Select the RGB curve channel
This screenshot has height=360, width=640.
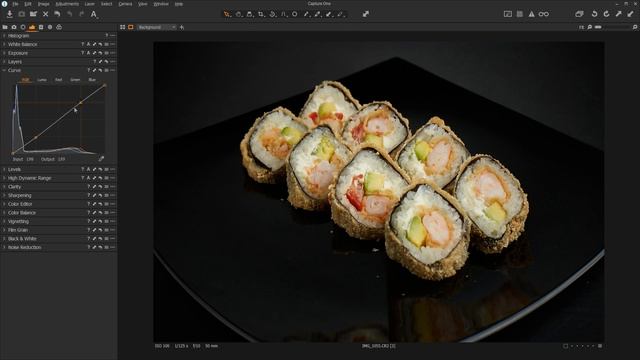[25, 80]
